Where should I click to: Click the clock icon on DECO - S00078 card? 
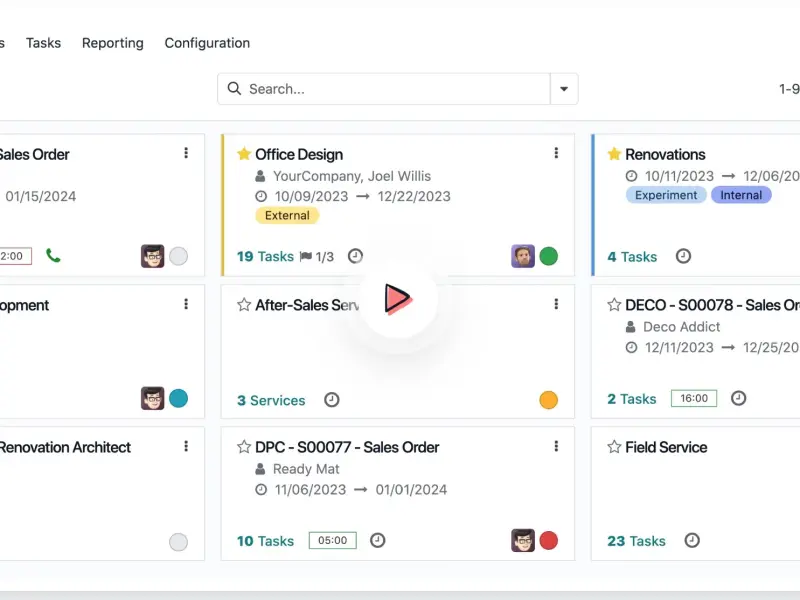[738, 398]
